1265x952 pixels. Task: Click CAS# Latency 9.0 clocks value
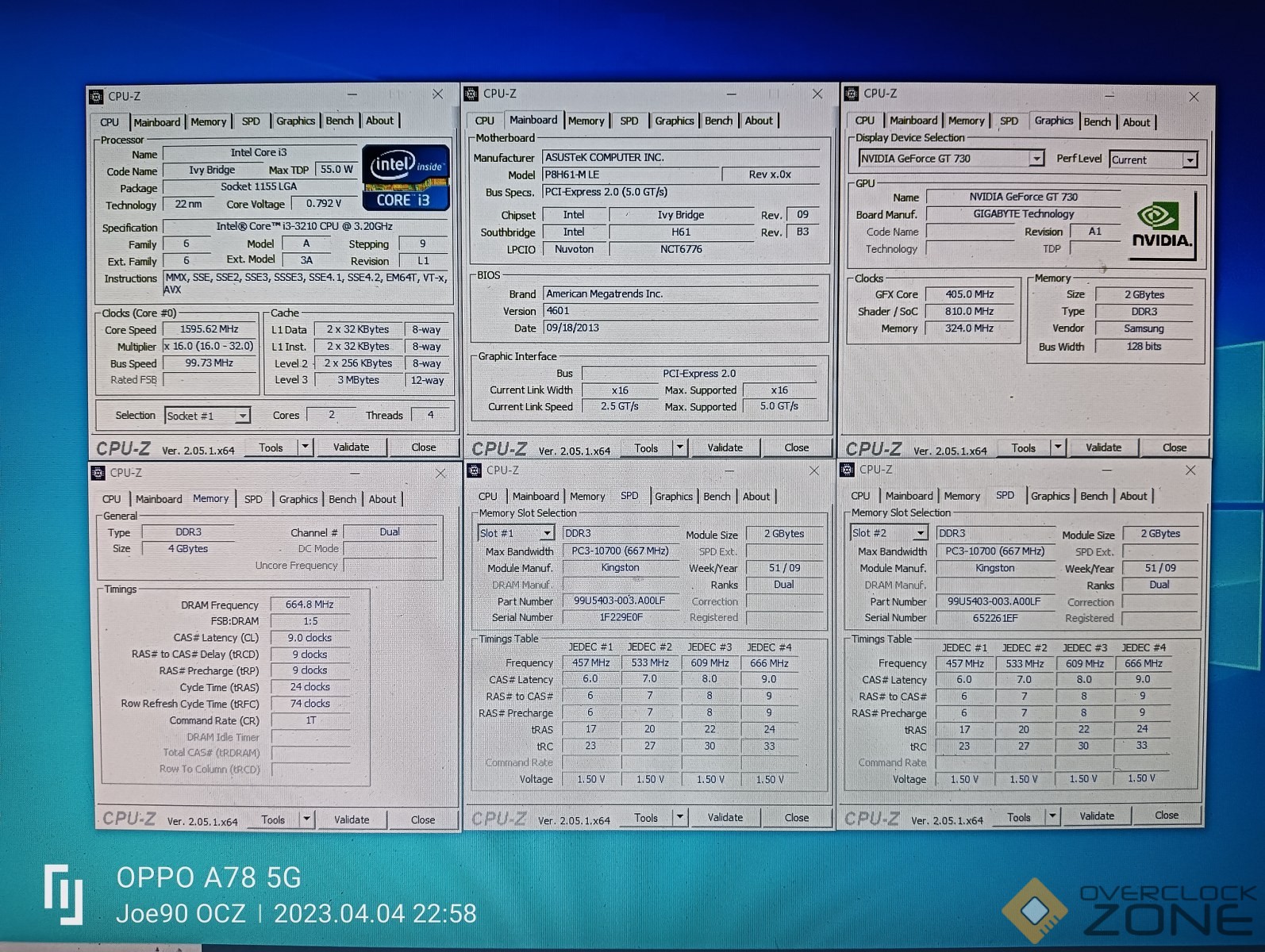310,638
